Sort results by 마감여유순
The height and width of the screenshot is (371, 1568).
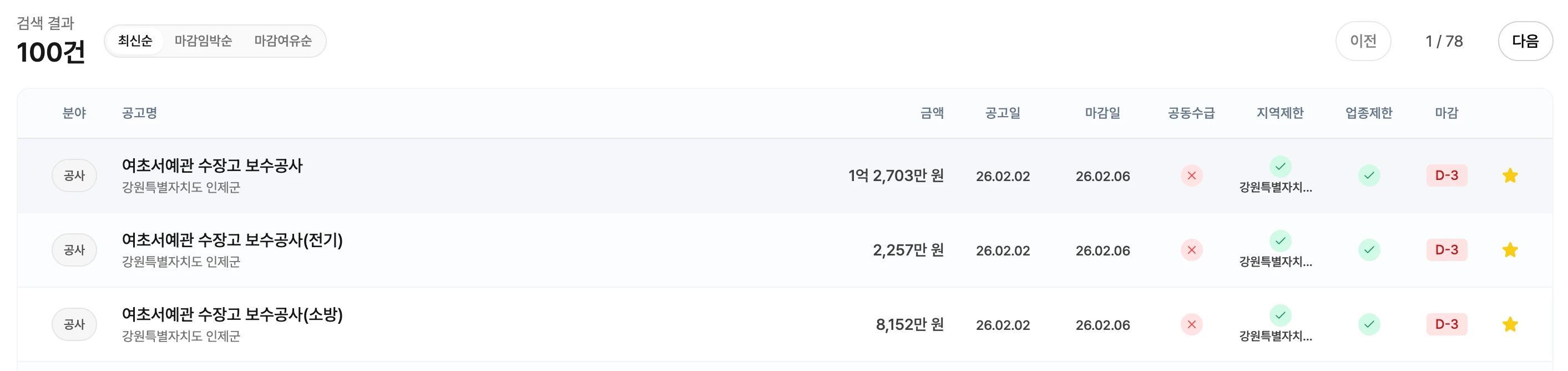283,41
